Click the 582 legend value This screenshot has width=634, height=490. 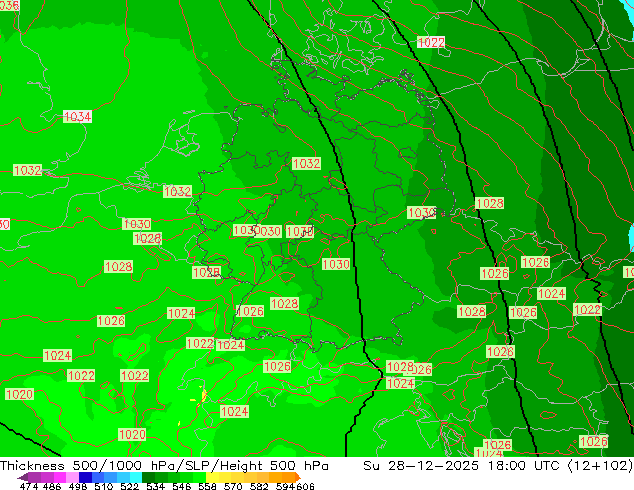(259, 486)
